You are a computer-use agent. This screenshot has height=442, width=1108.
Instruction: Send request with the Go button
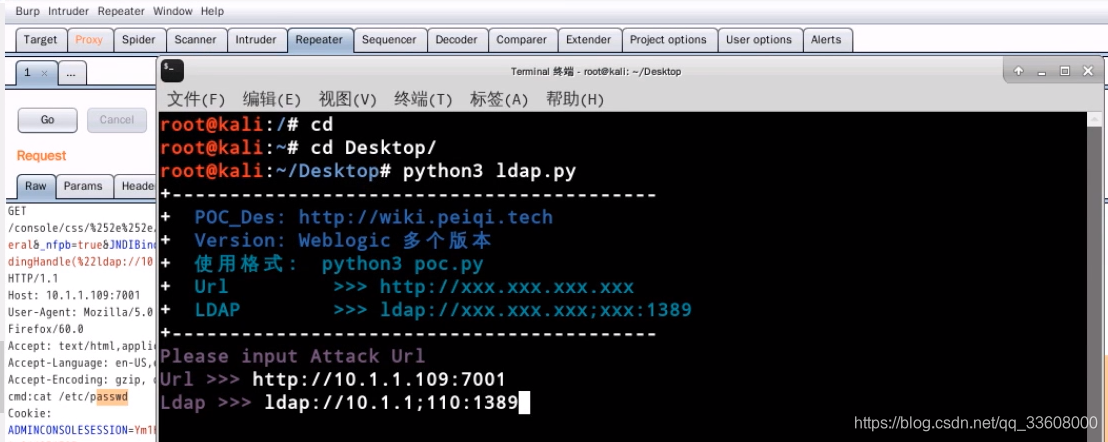coord(47,120)
